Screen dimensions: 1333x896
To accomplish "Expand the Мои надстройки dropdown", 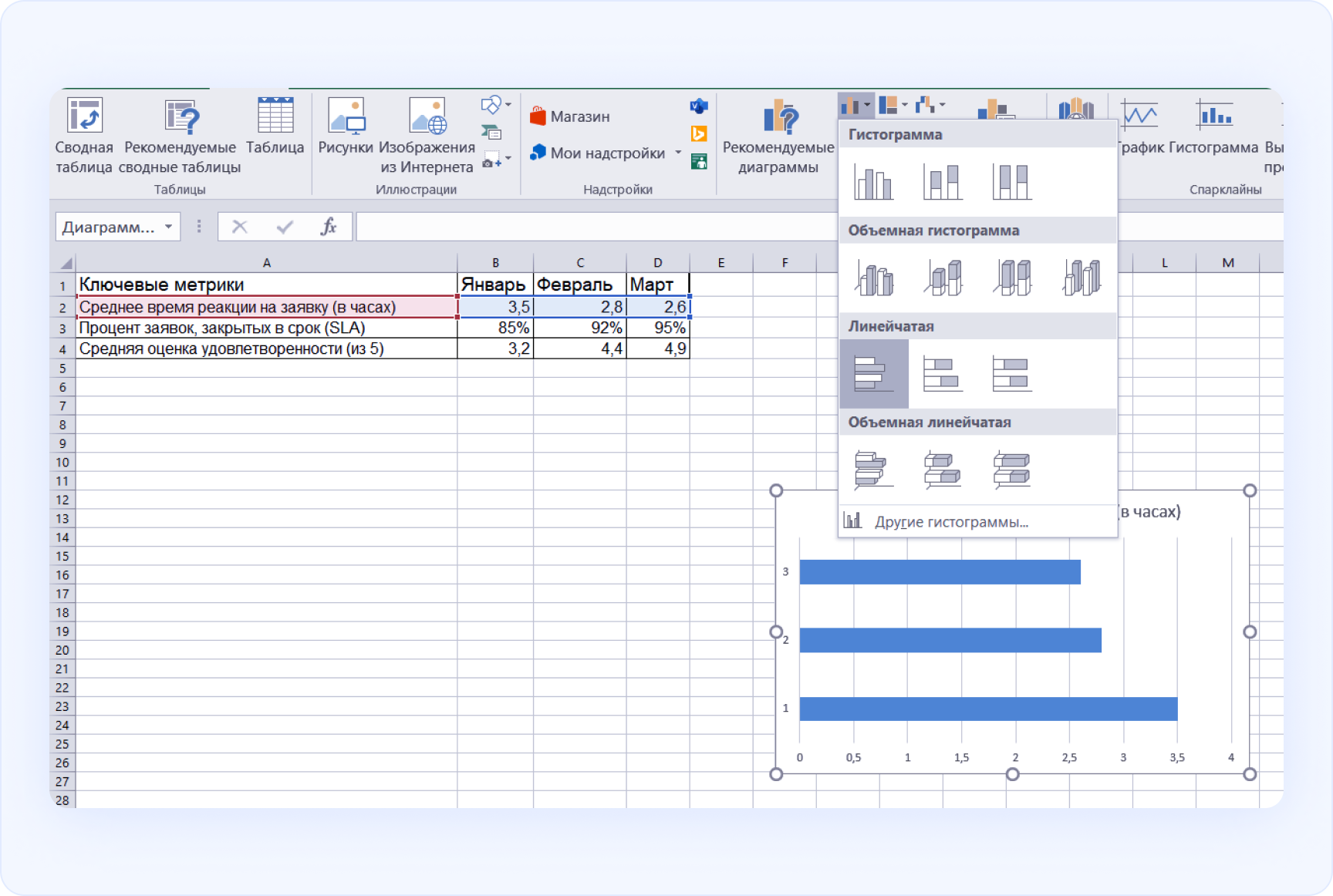I will [678, 153].
